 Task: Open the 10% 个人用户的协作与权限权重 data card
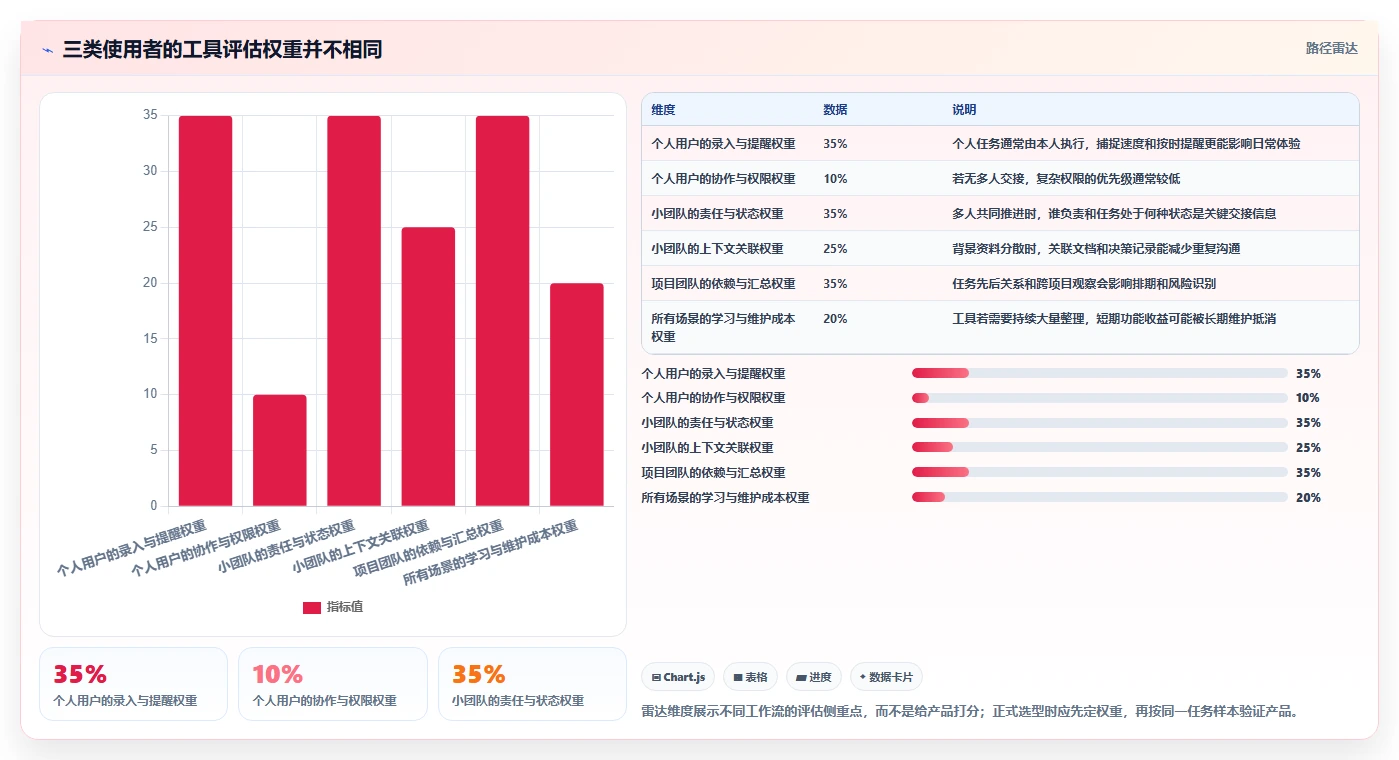pos(332,684)
